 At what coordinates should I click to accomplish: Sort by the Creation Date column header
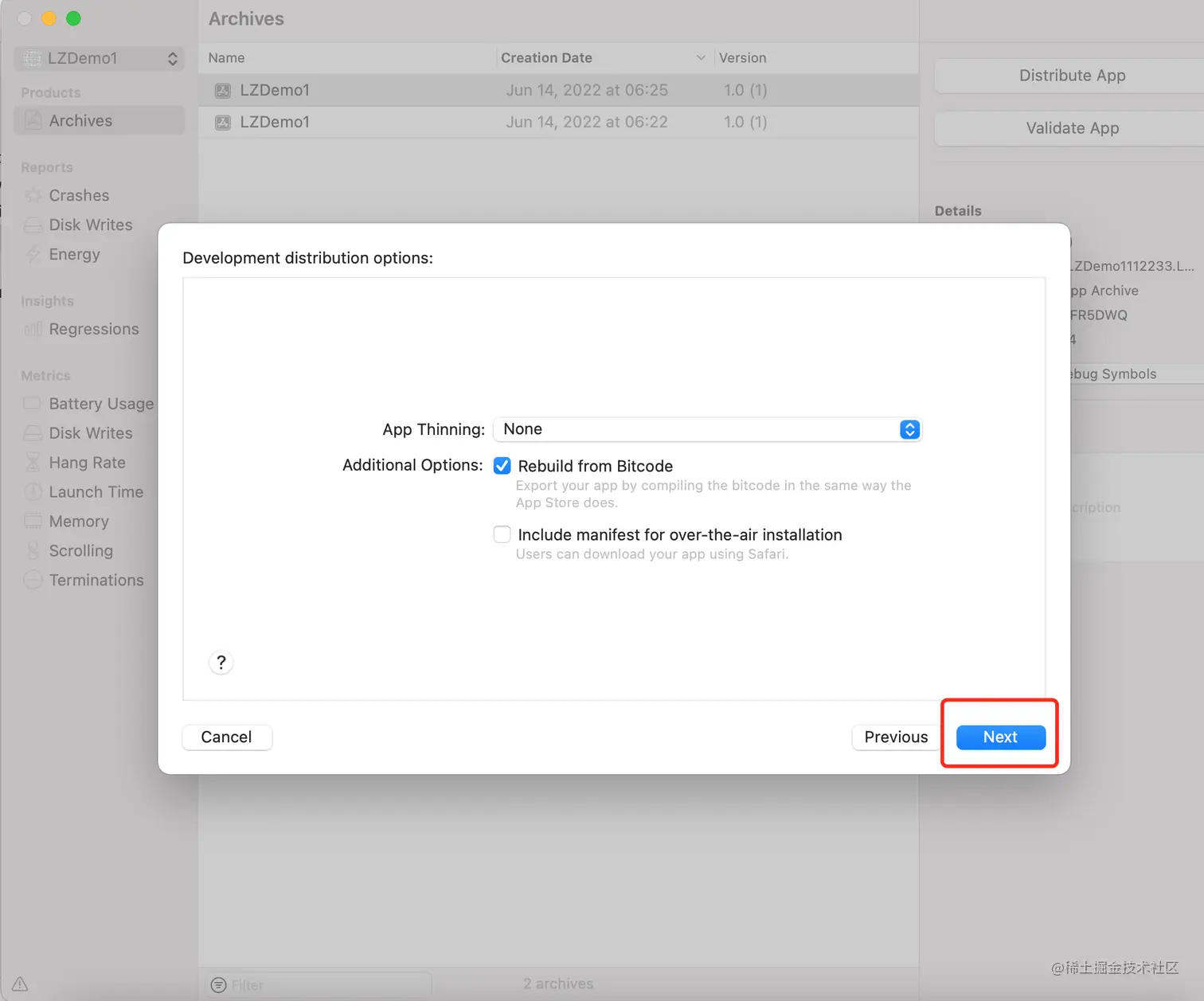pos(604,58)
